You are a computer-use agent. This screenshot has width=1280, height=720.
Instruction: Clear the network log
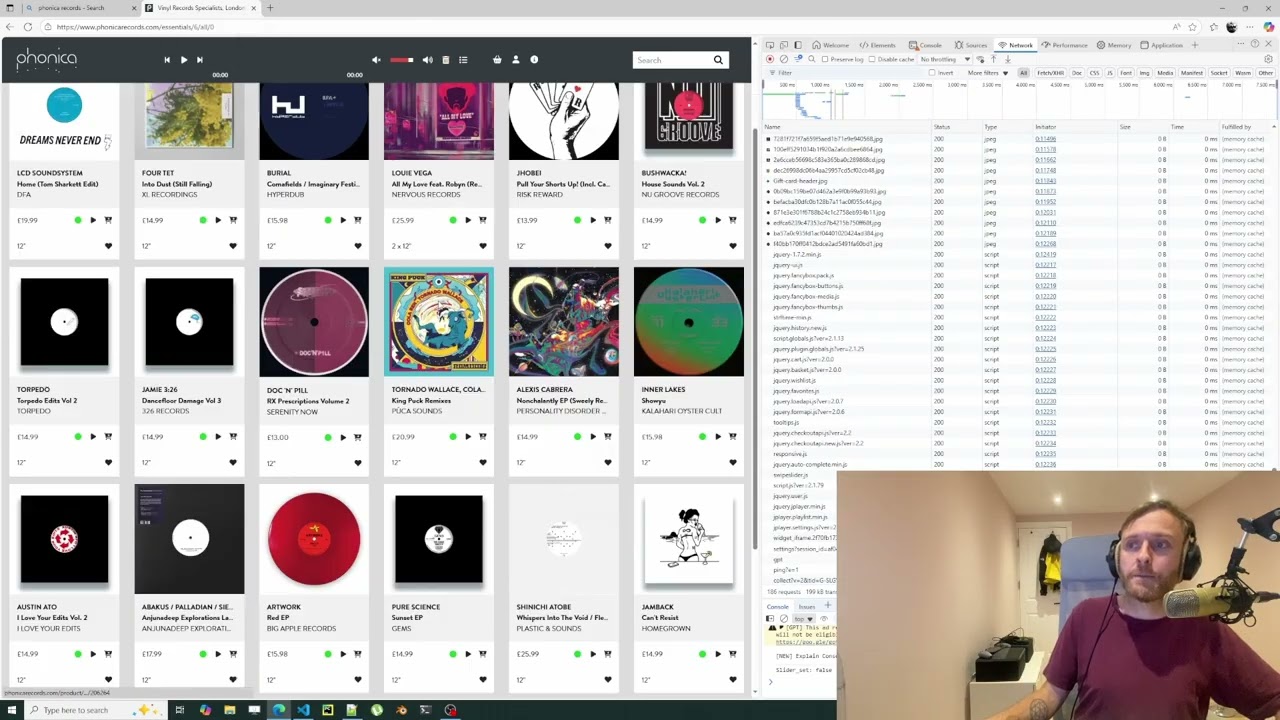(783, 59)
